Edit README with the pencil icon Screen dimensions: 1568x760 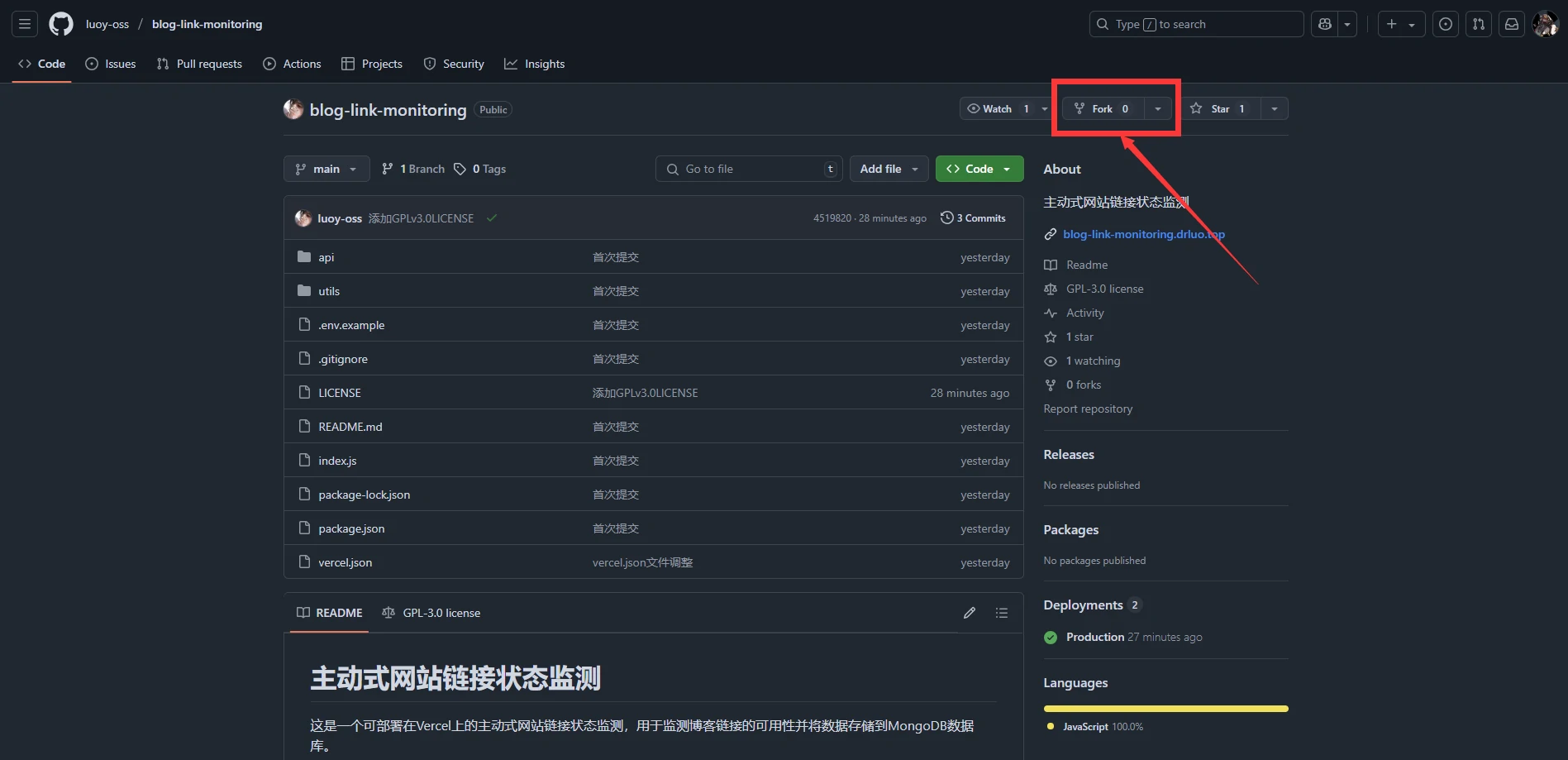970,613
